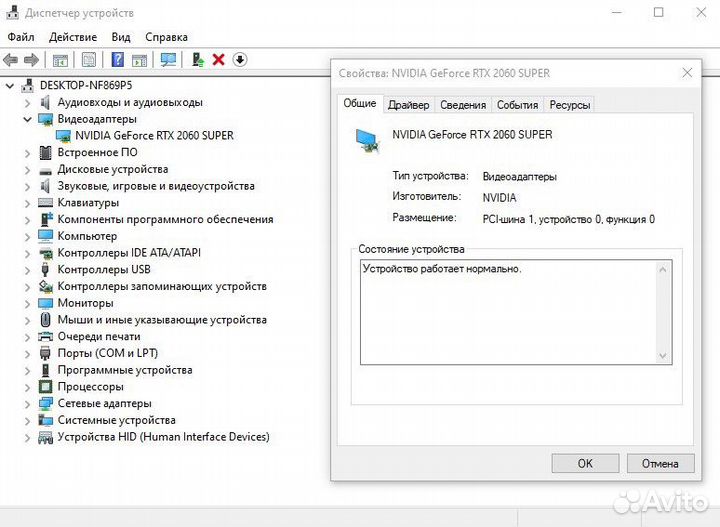The width and height of the screenshot is (720, 527).
Task: Click the Клавиатуры keyboard icon
Action: pyautogui.click(x=45, y=202)
